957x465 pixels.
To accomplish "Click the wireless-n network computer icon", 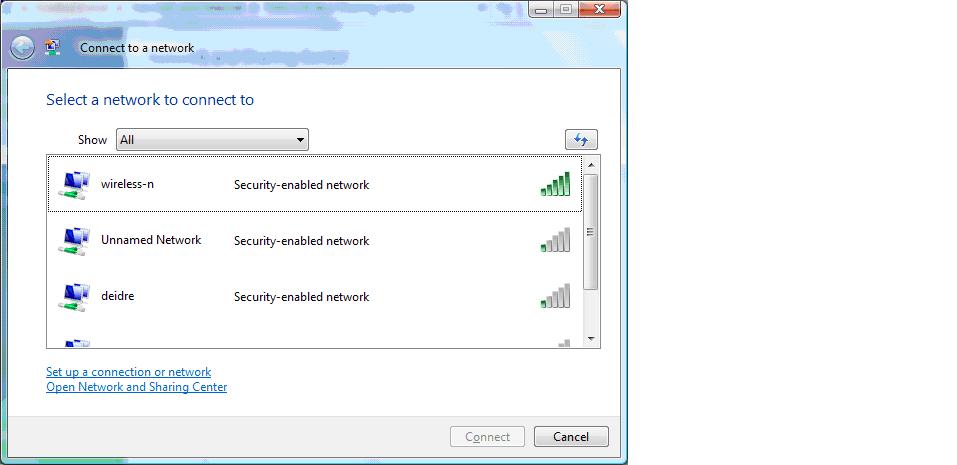I will [74, 185].
